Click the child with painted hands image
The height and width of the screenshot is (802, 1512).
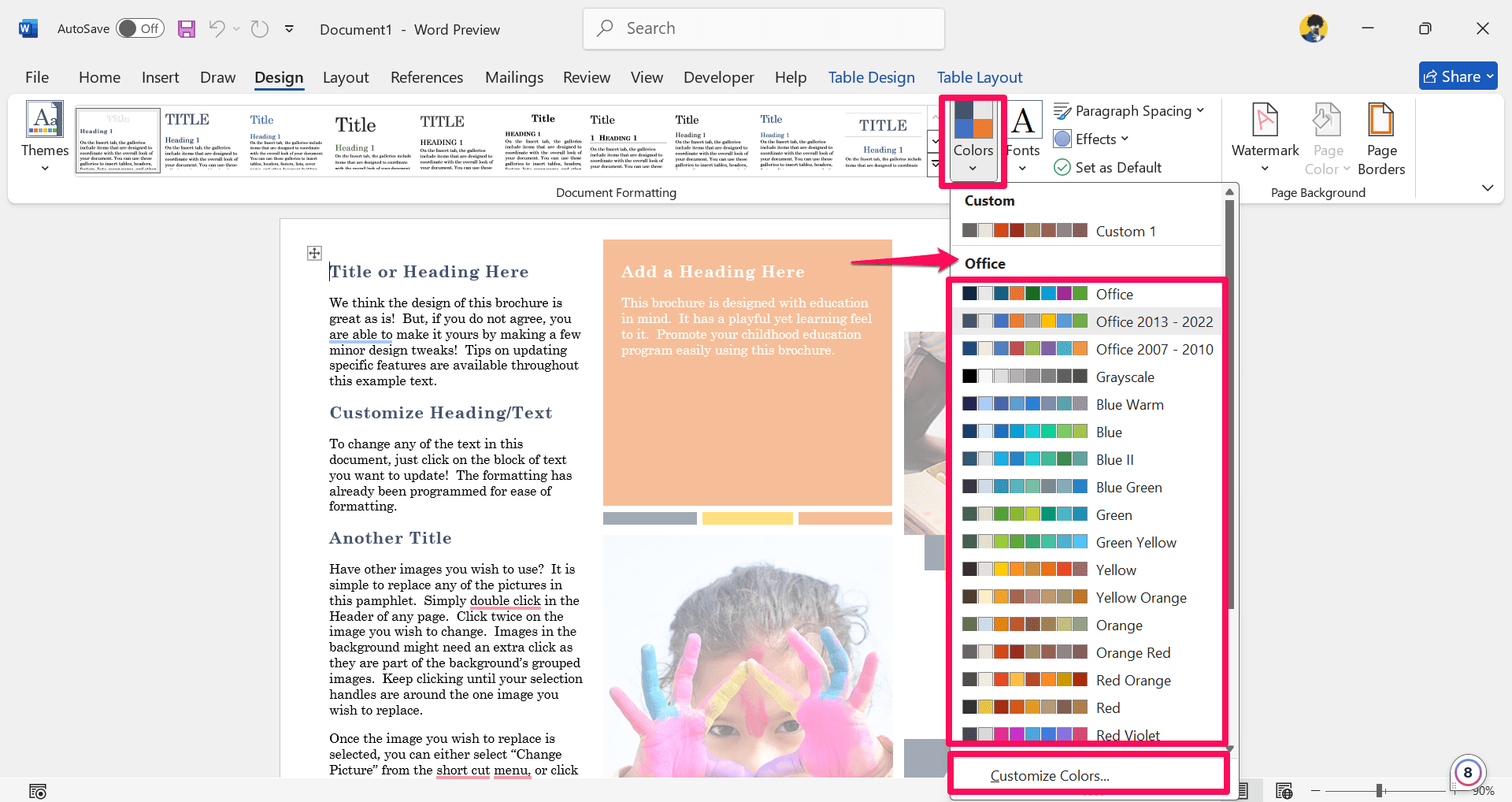pyautogui.click(x=748, y=655)
